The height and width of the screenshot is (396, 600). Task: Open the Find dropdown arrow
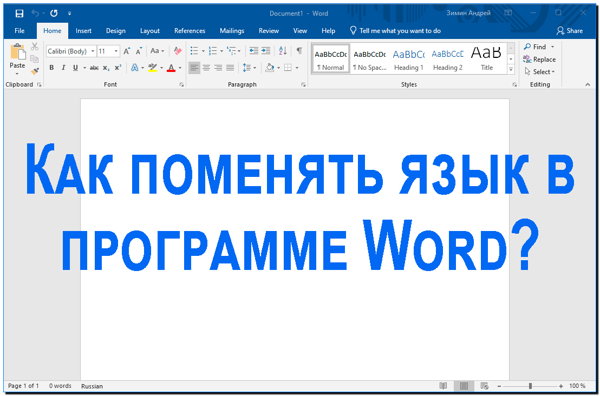point(552,47)
